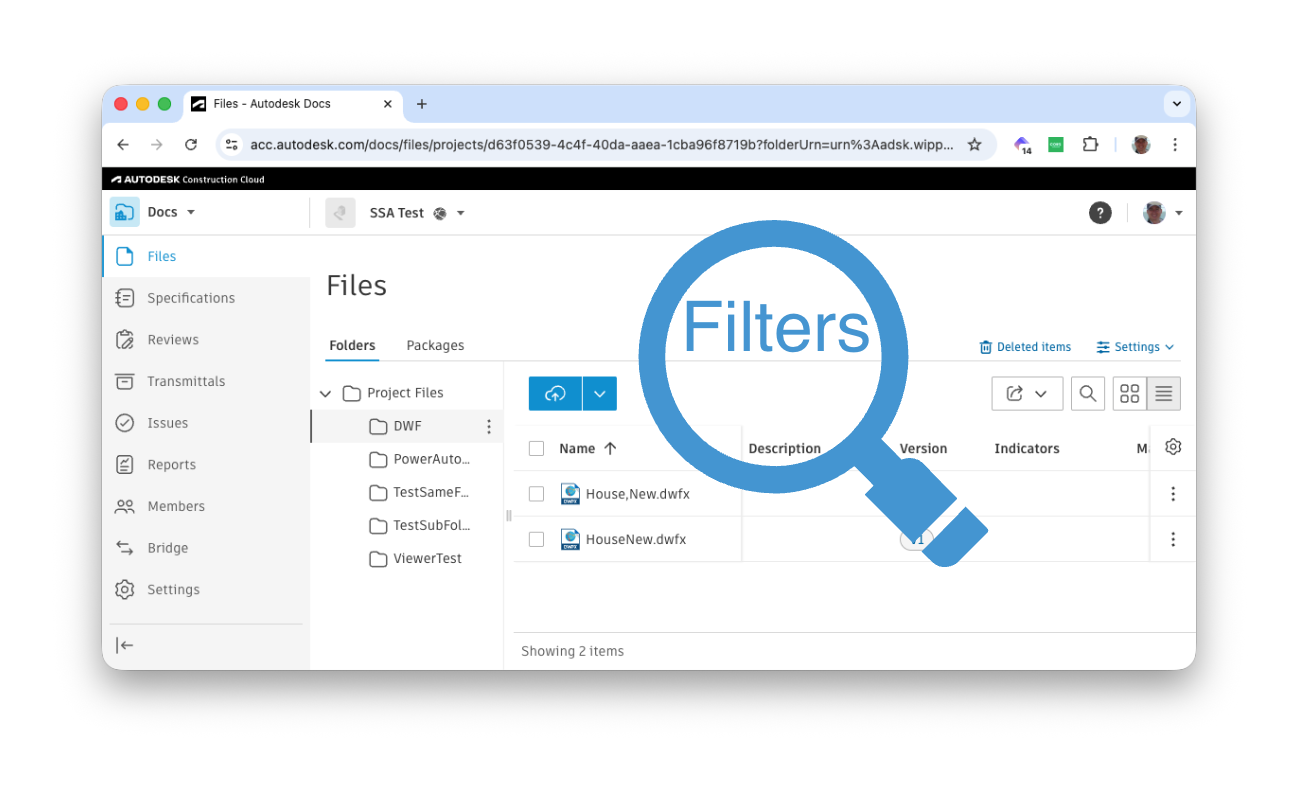Collapse the Project Files tree

tap(325, 394)
